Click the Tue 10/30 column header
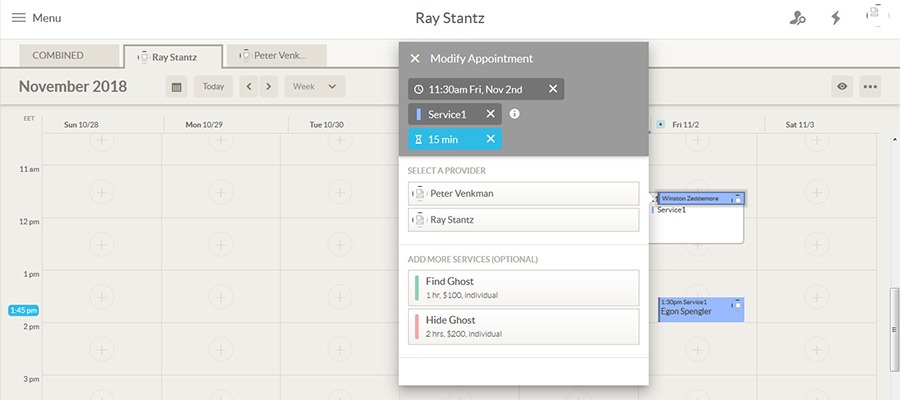 [x=326, y=125]
